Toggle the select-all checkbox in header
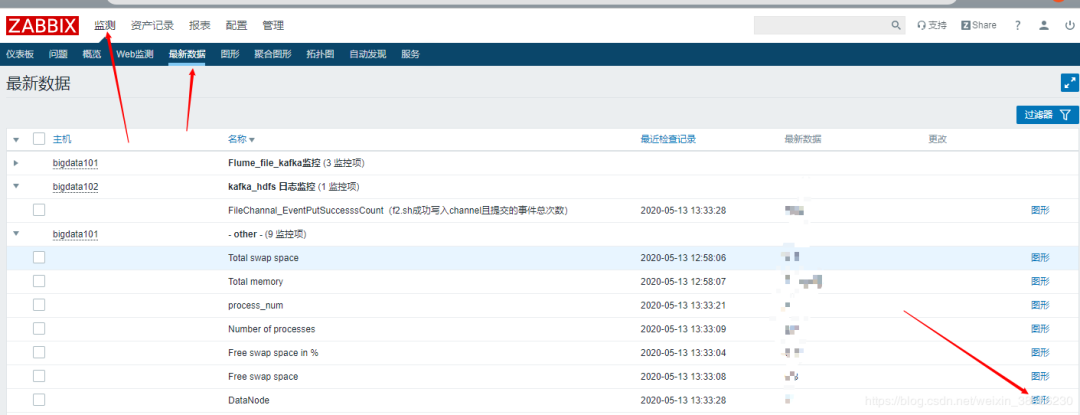The image size is (1080, 415). point(39,139)
